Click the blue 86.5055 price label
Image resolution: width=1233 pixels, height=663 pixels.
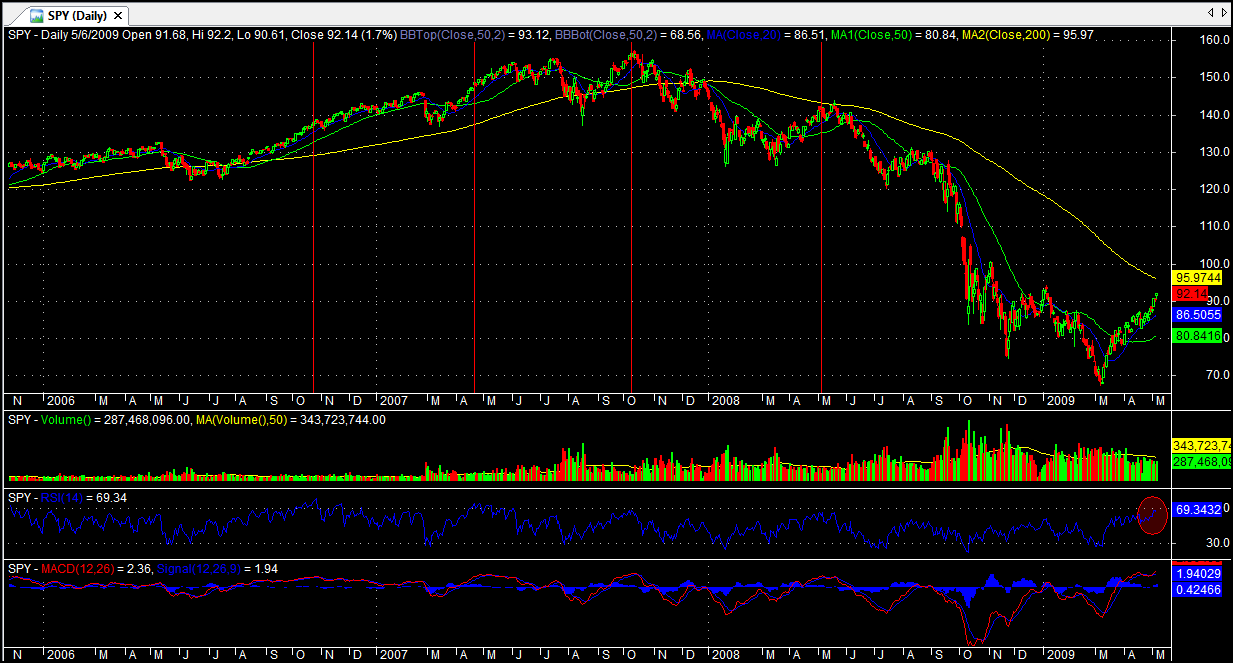(1199, 313)
